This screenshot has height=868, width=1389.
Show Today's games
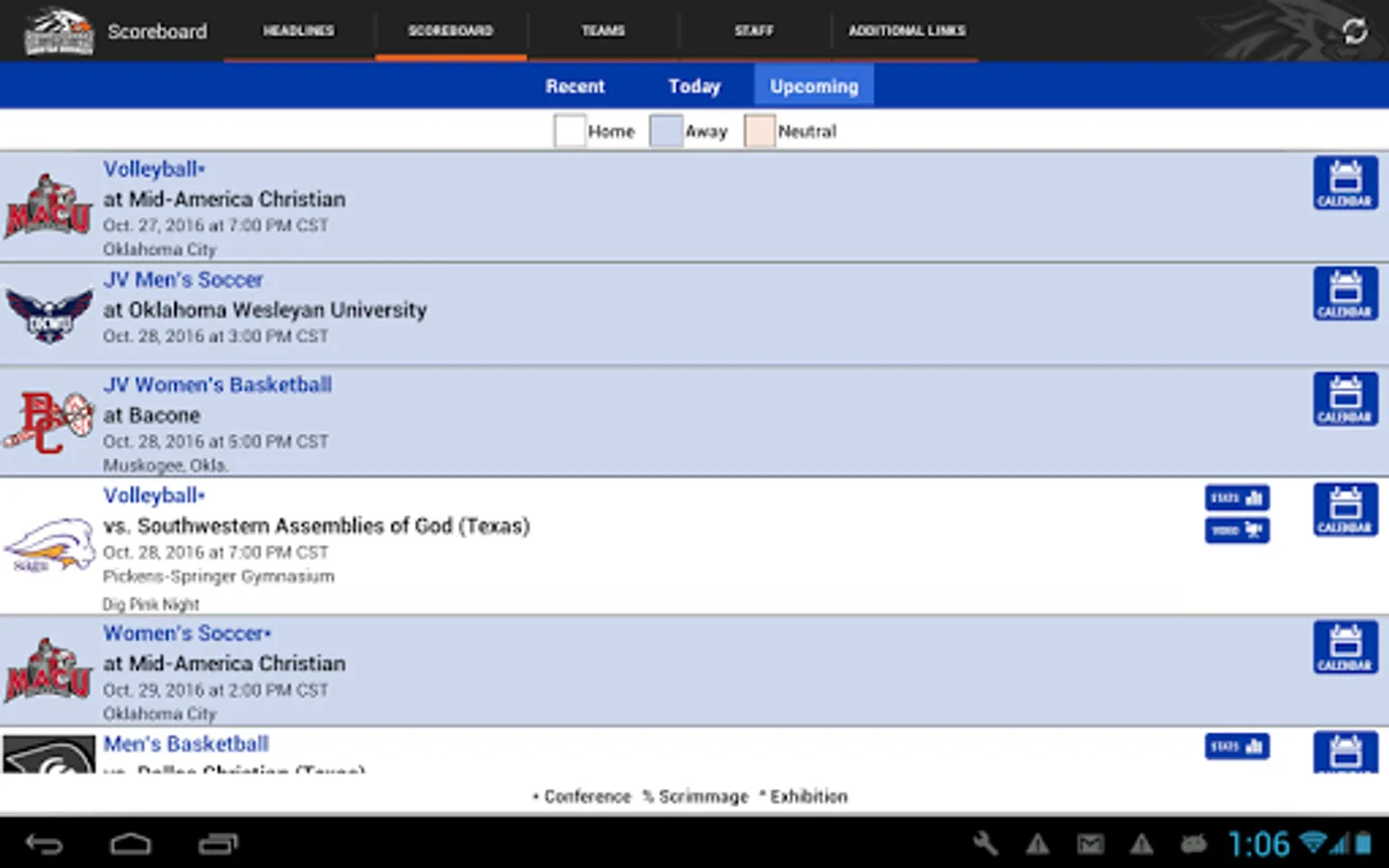(694, 86)
